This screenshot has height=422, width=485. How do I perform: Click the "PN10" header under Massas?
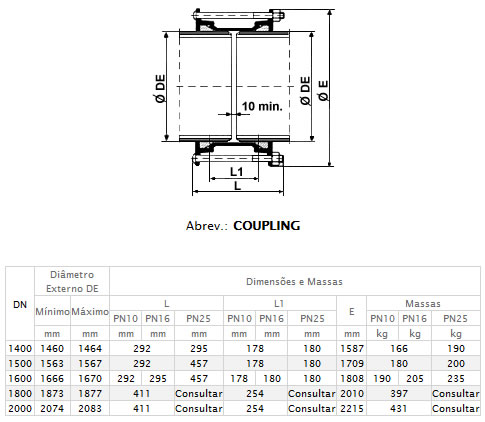pos(382,319)
